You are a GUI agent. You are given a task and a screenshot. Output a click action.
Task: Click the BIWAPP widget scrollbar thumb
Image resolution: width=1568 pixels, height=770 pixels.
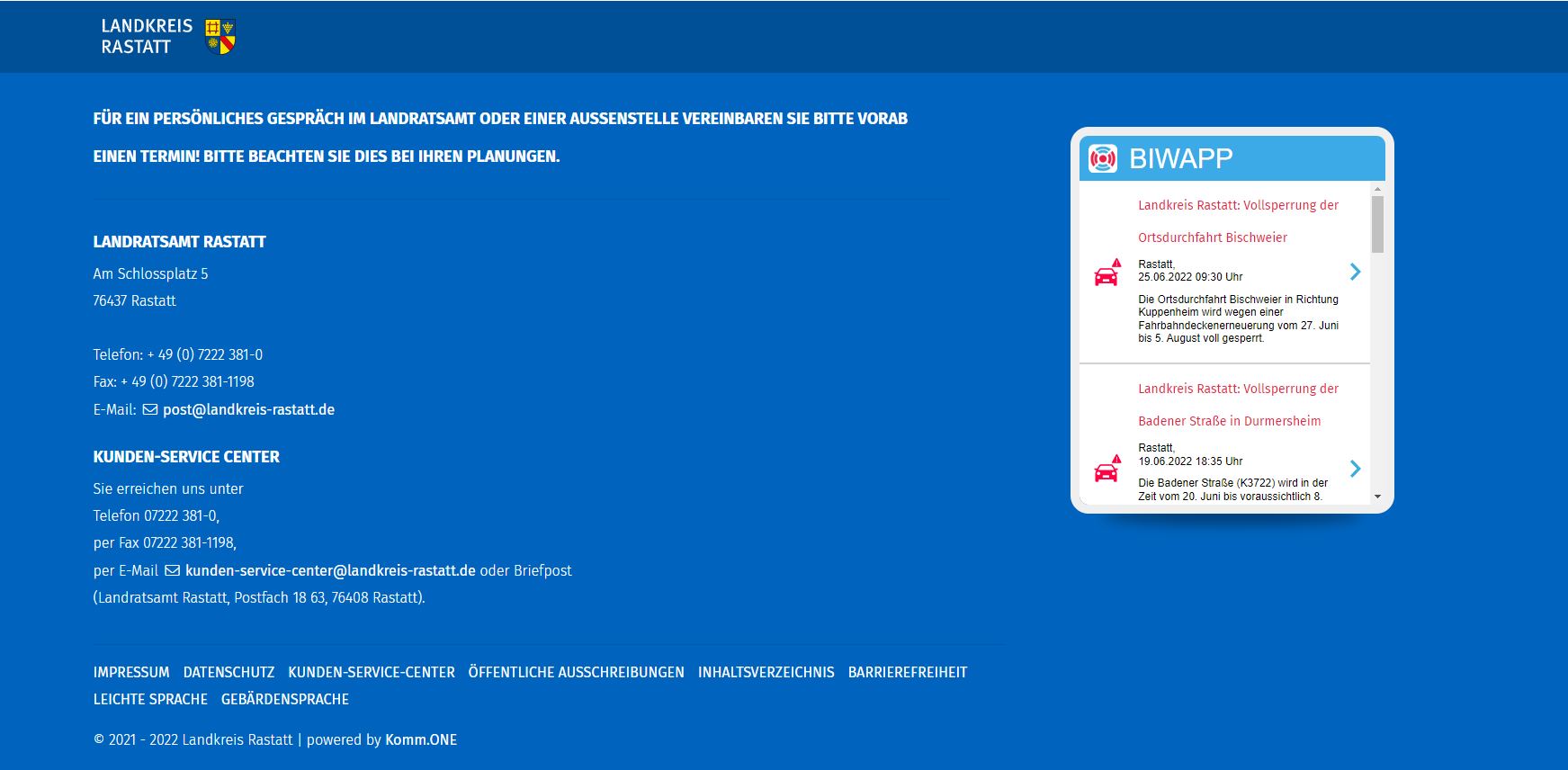(1377, 224)
